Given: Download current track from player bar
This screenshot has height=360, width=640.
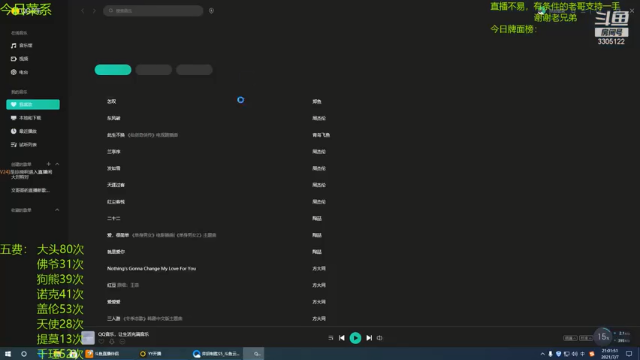Looking at the screenshot, I should (x=112, y=342).
